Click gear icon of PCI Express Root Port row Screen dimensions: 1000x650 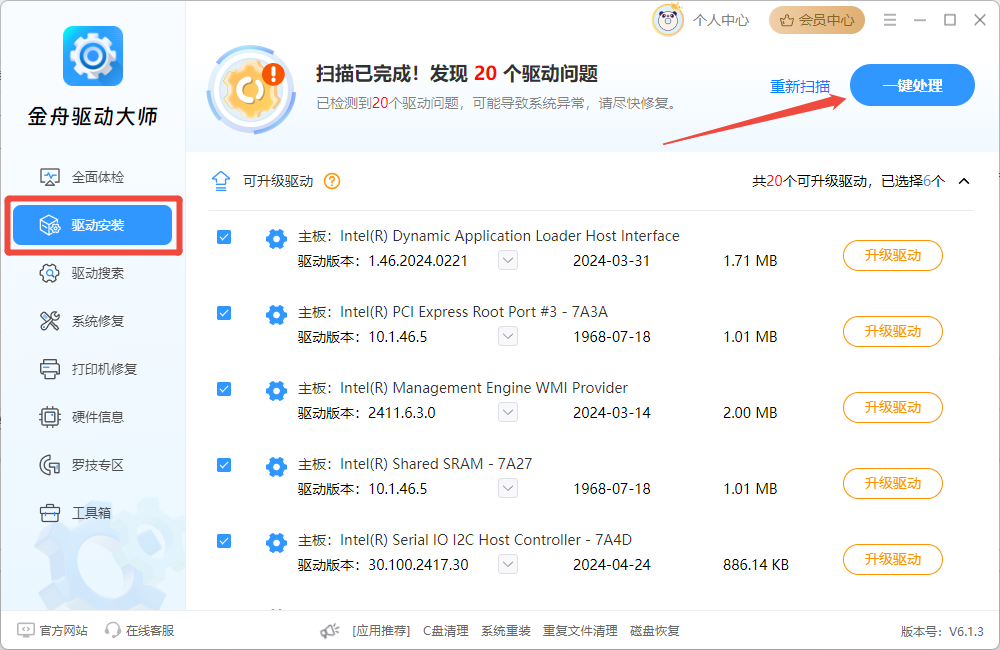276,314
